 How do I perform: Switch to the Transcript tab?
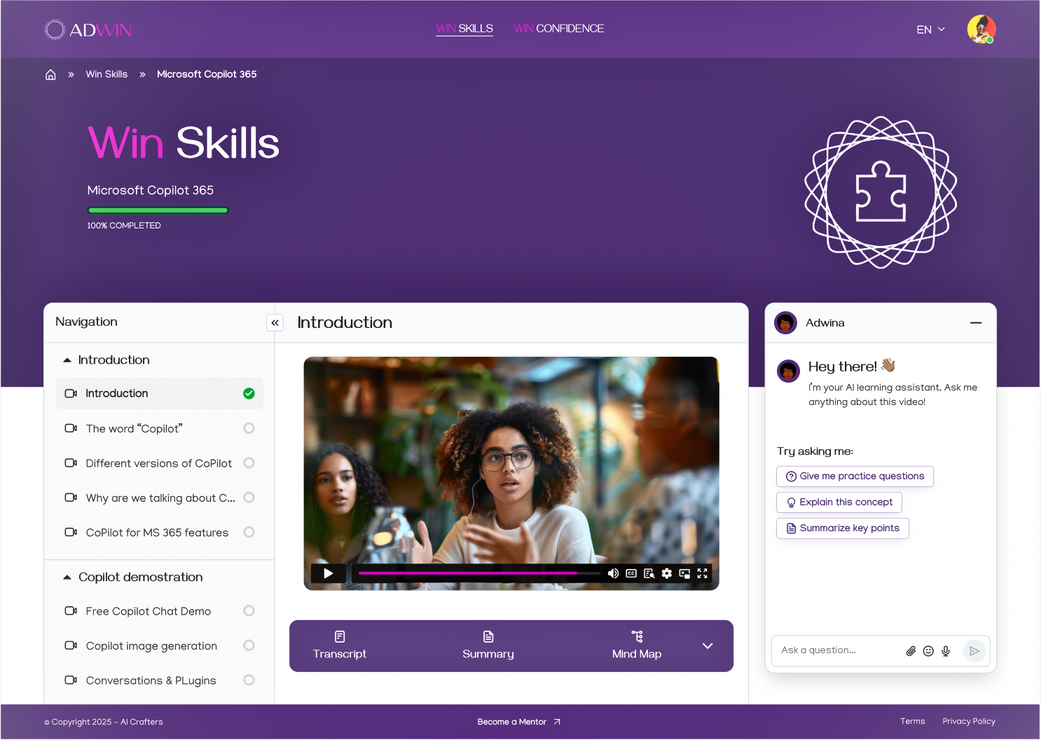339,646
